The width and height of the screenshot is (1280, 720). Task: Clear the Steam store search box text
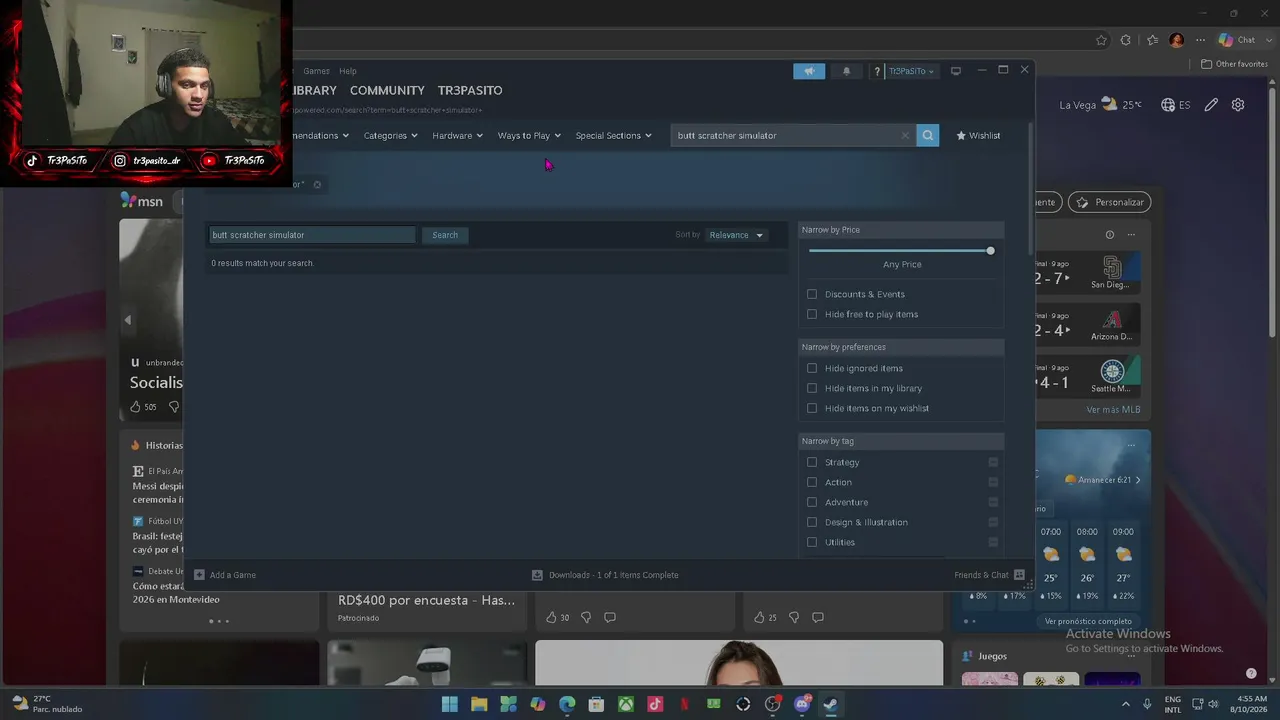point(905,135)
